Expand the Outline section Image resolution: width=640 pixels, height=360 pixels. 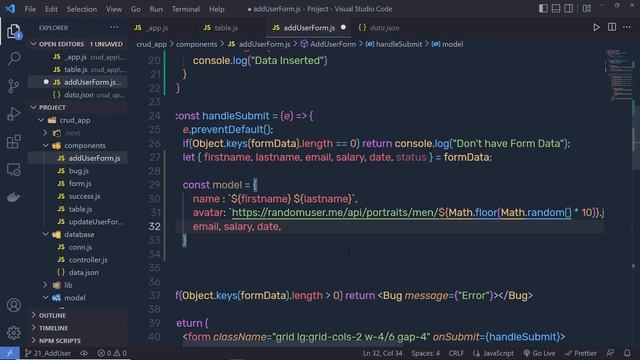tap(78, 315)
